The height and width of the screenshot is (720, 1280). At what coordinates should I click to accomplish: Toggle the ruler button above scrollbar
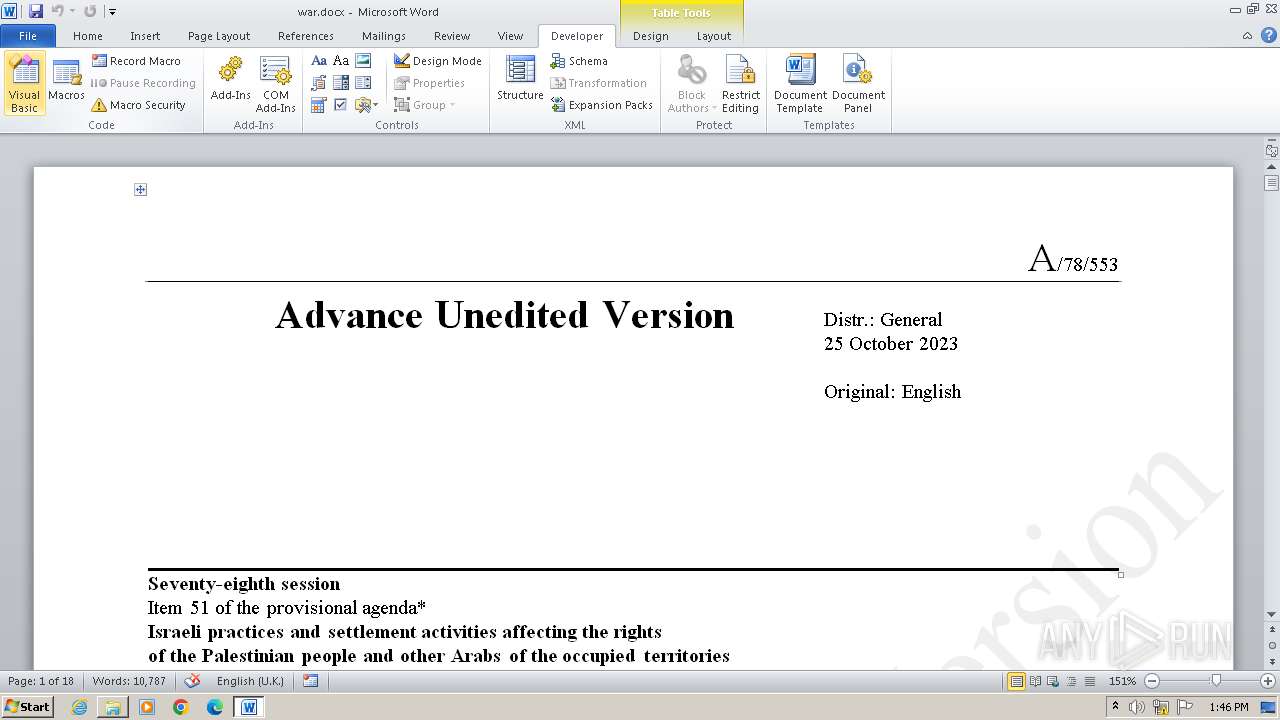pos(1271,150)
